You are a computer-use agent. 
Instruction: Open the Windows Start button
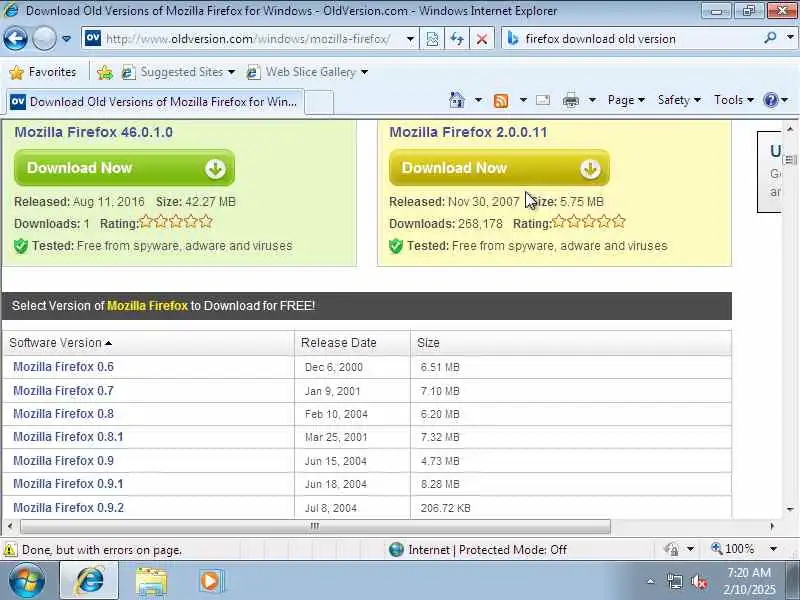[27, 581]
